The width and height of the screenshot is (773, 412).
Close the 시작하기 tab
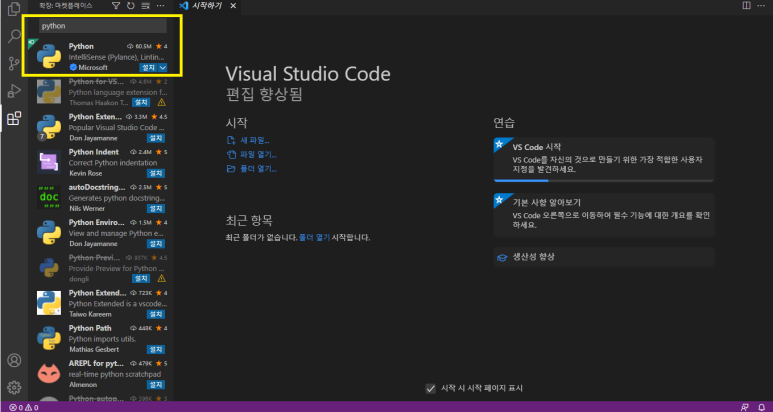(x=233, y=6)
